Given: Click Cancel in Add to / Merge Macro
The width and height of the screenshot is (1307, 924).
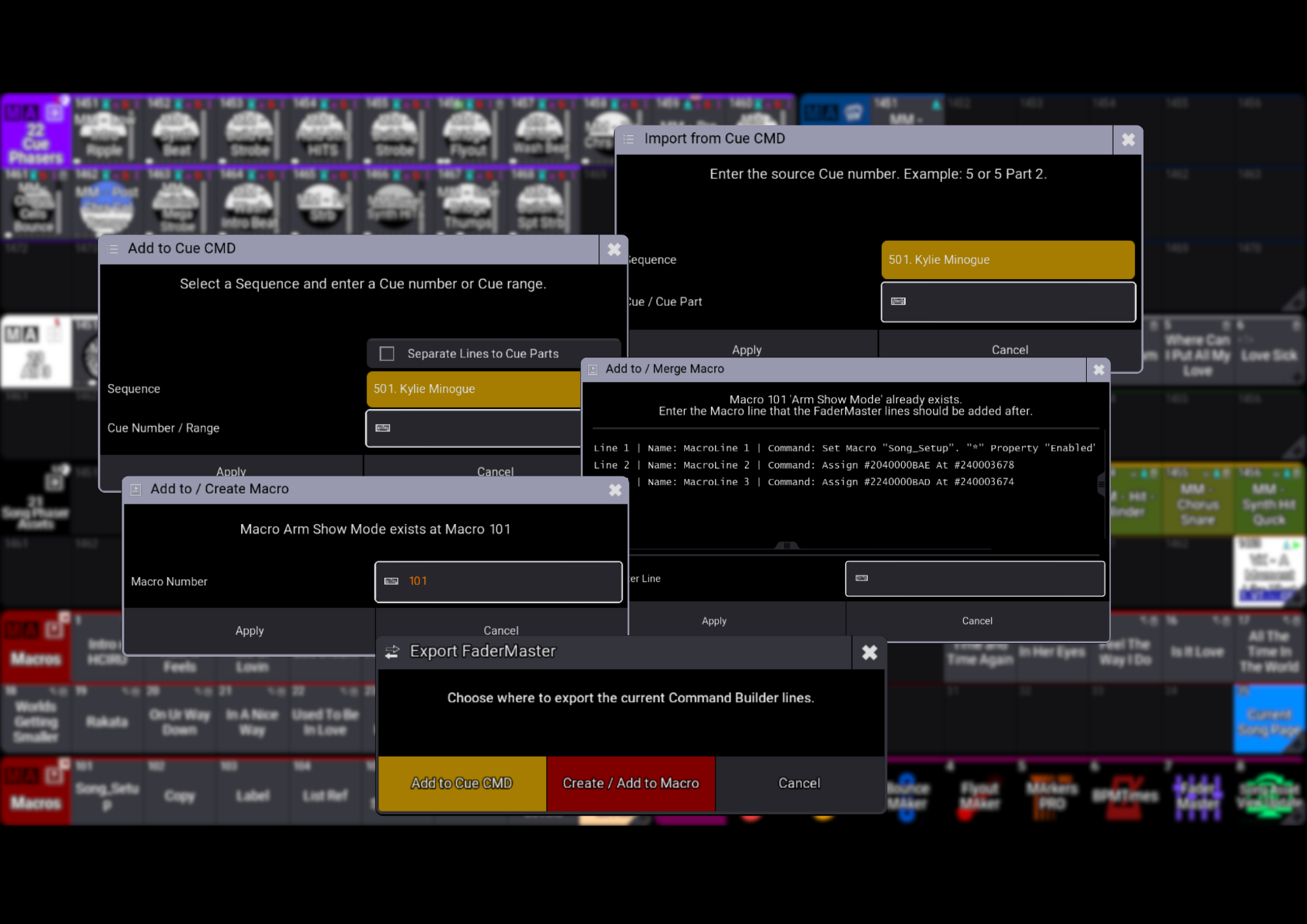Looking at the screenshot, I should tap(977, 621).
